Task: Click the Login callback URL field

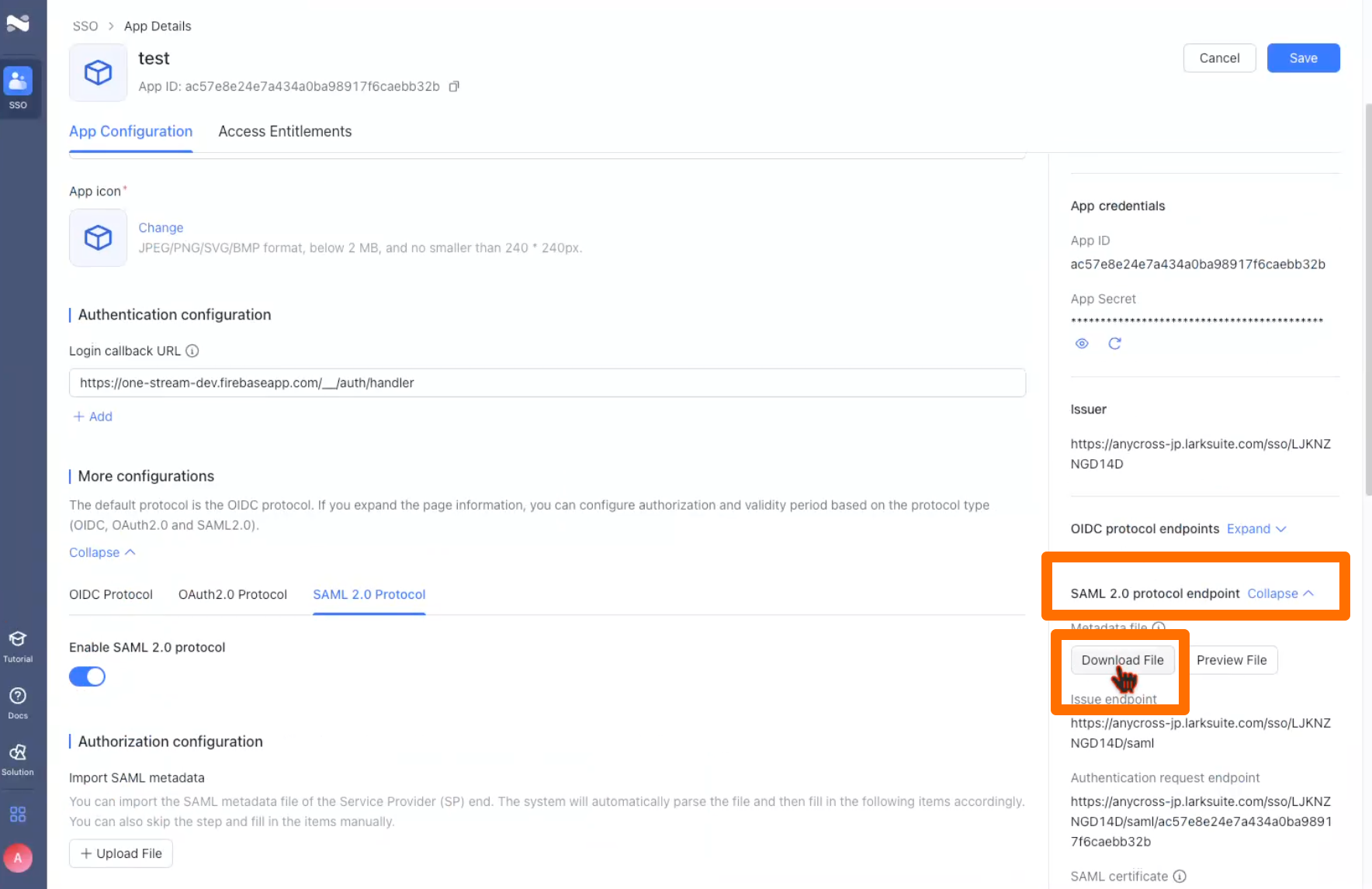Action: point(547,382)
